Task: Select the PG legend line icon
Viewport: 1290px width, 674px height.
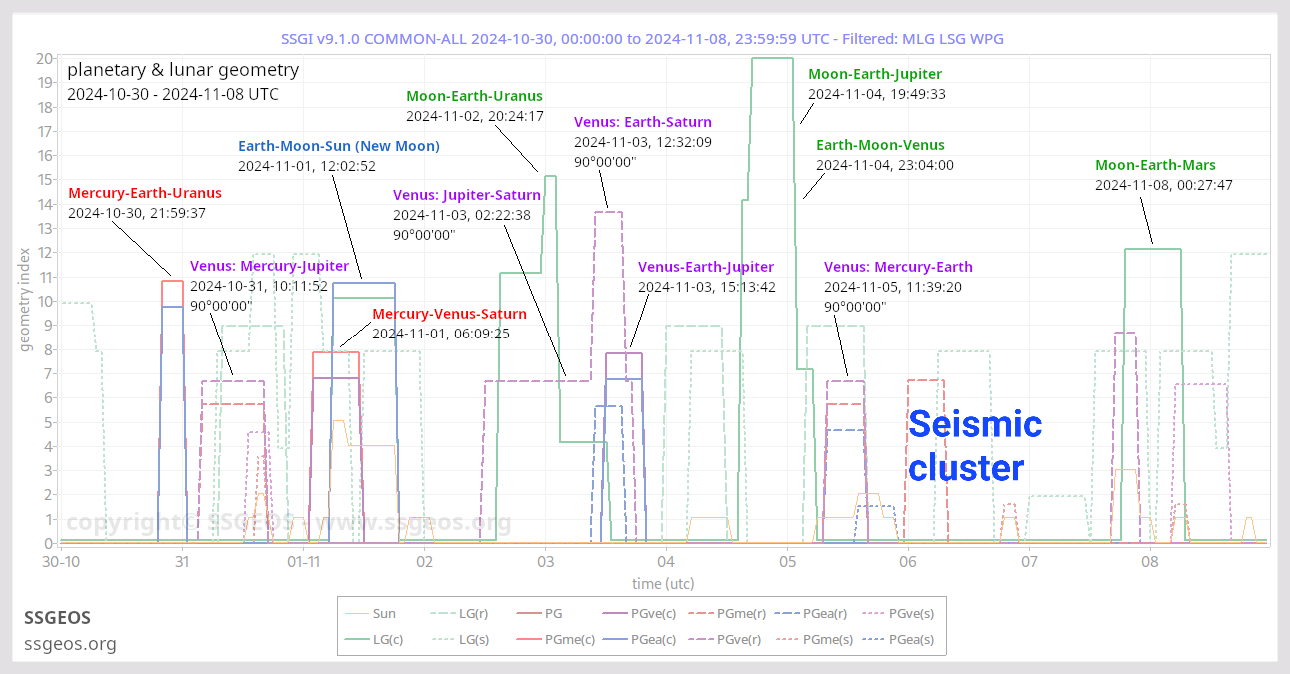Action: (x=527, y=613)
